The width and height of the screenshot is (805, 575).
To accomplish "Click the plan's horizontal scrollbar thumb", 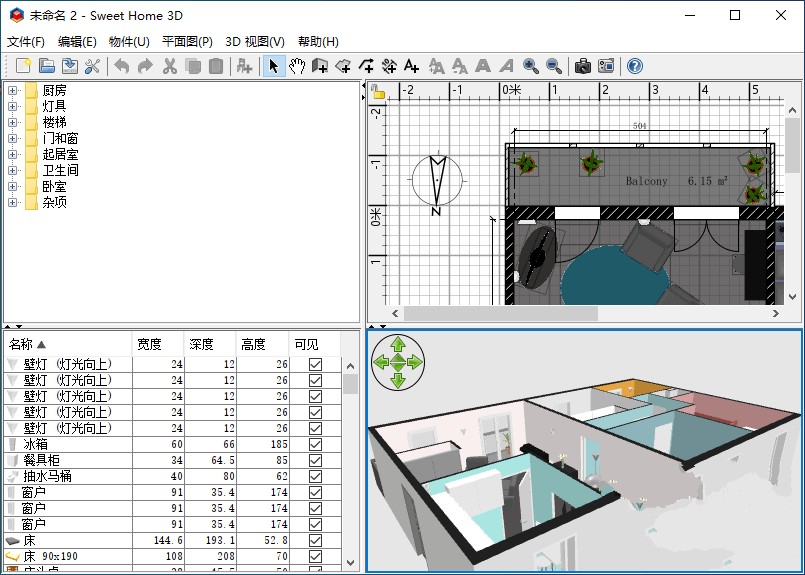I will tap(501, 313).
